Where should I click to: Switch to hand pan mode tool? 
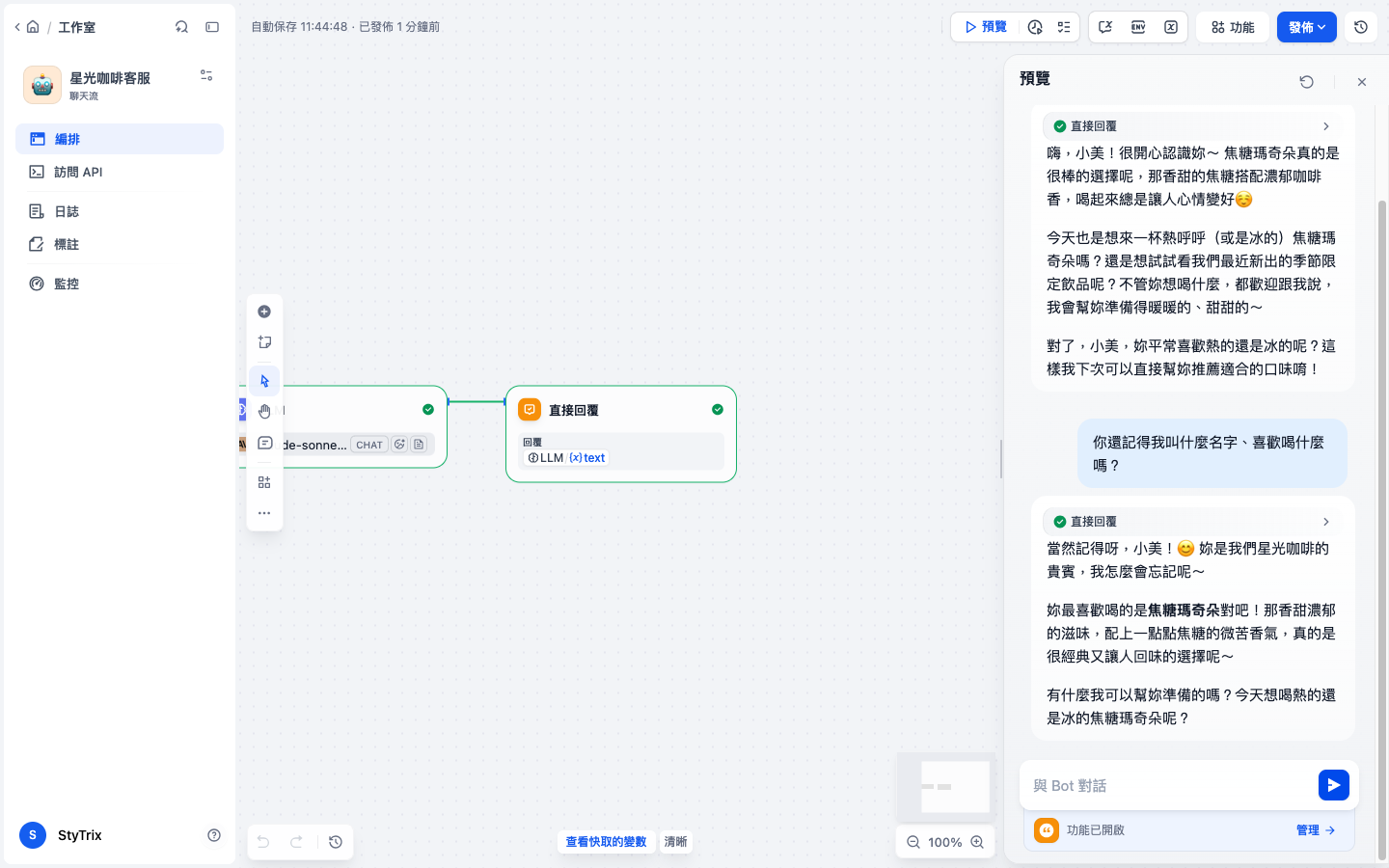[264, 412]
